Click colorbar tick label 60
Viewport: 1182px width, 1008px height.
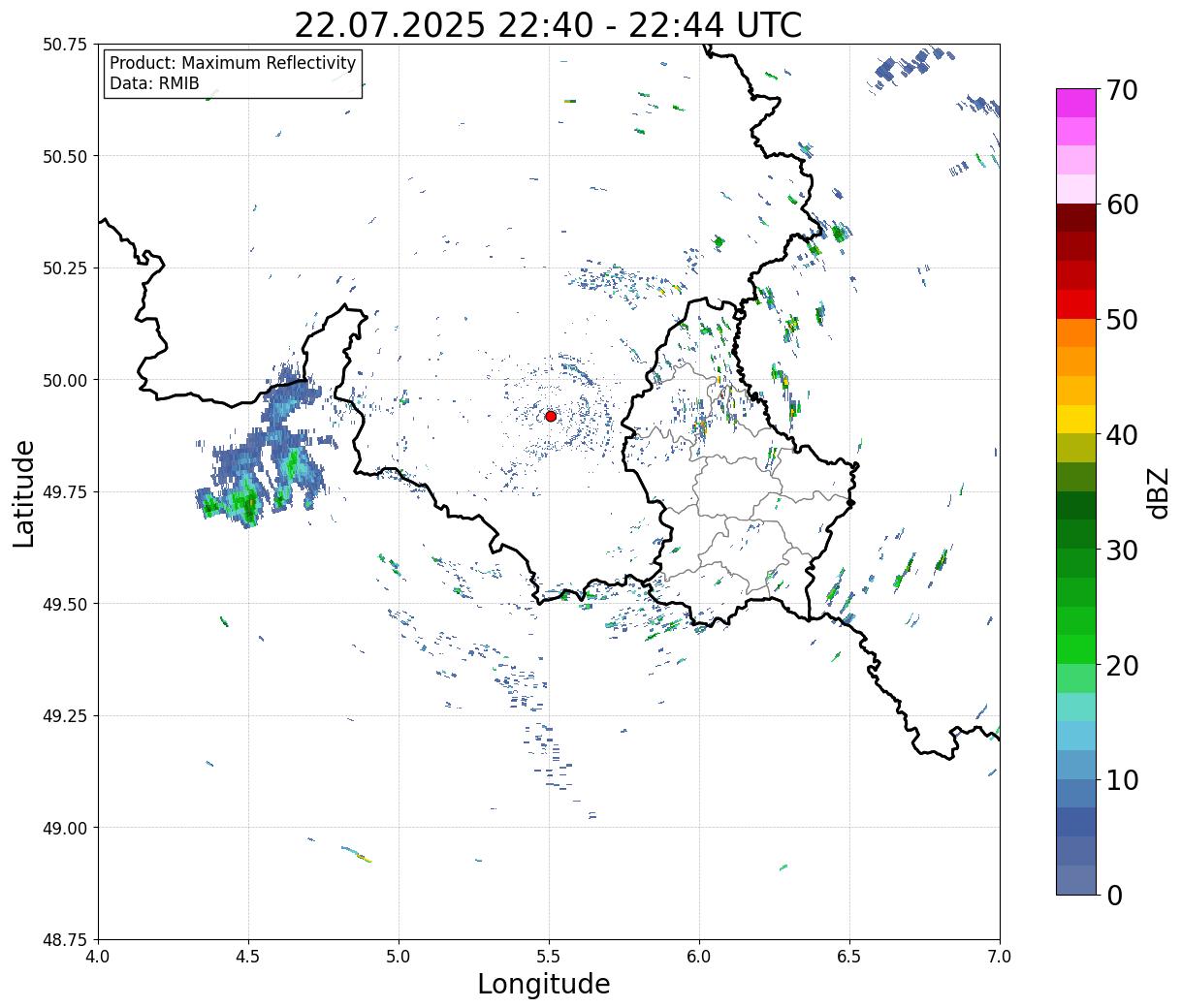pyautogui.click(x=1121, y=205)
